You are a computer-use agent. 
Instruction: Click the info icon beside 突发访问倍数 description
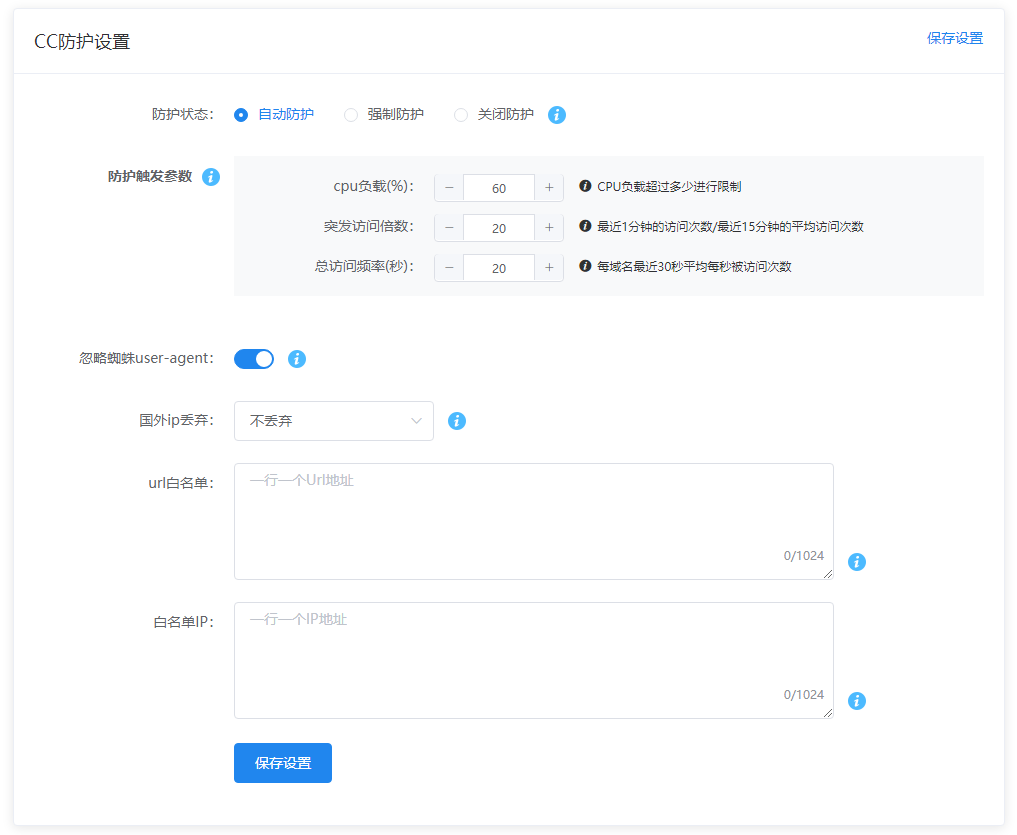coord(586,227)
